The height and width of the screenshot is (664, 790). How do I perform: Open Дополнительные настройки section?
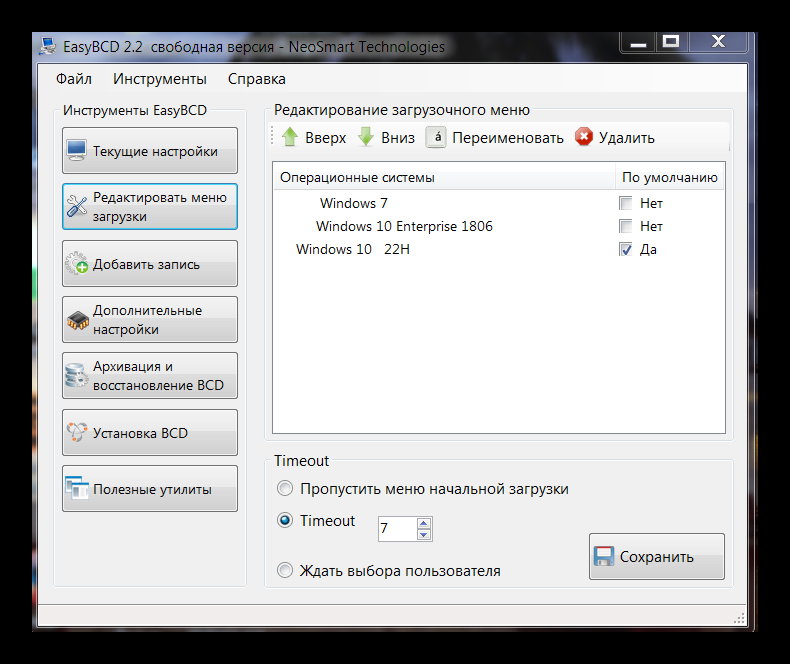[x=150, y=320]
